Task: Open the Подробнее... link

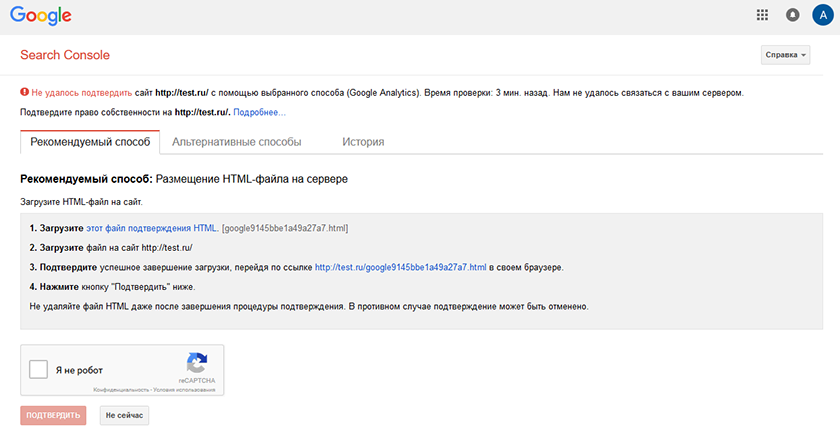Action: coord(259,112)
